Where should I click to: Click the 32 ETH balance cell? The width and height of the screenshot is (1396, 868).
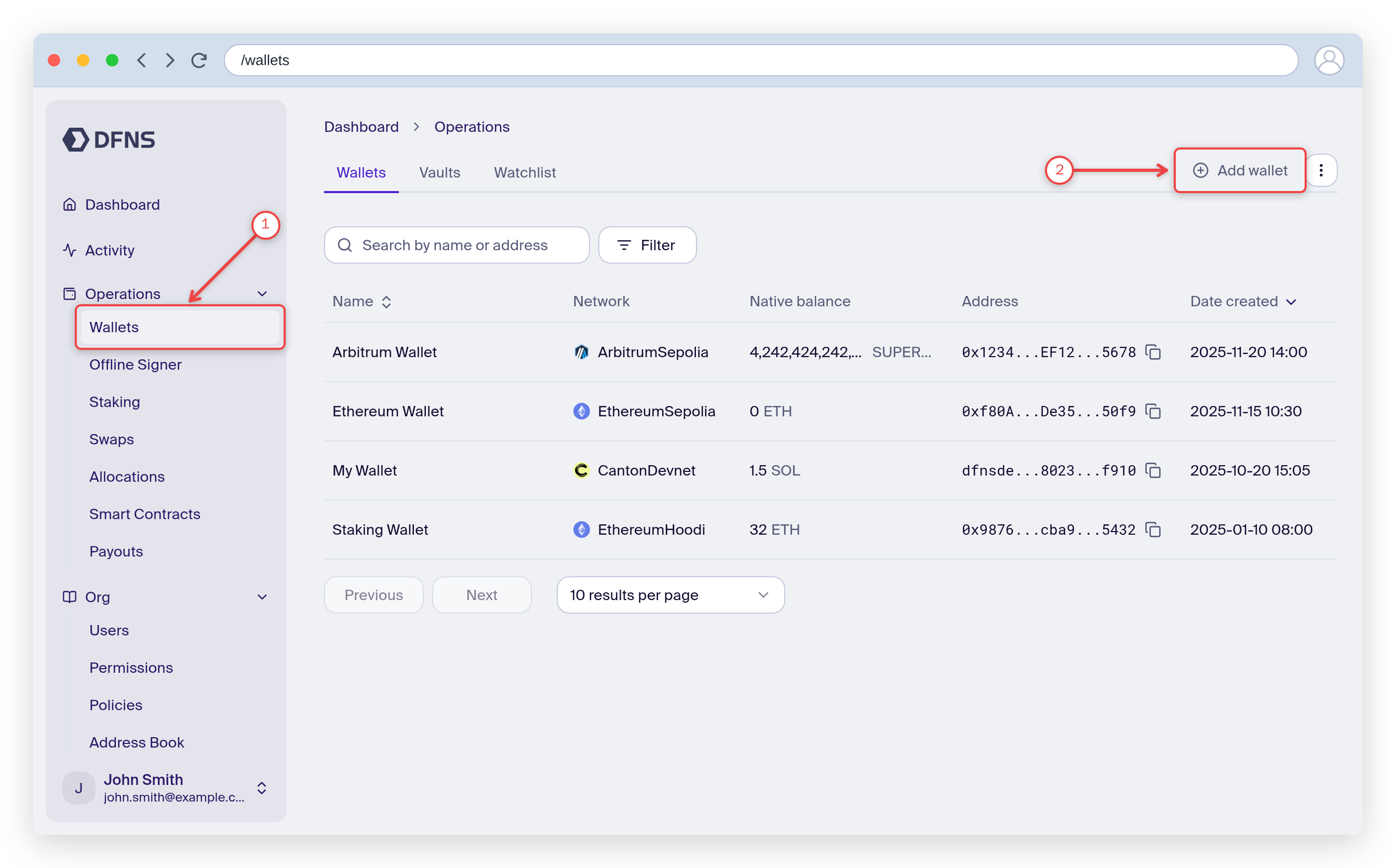775,530
